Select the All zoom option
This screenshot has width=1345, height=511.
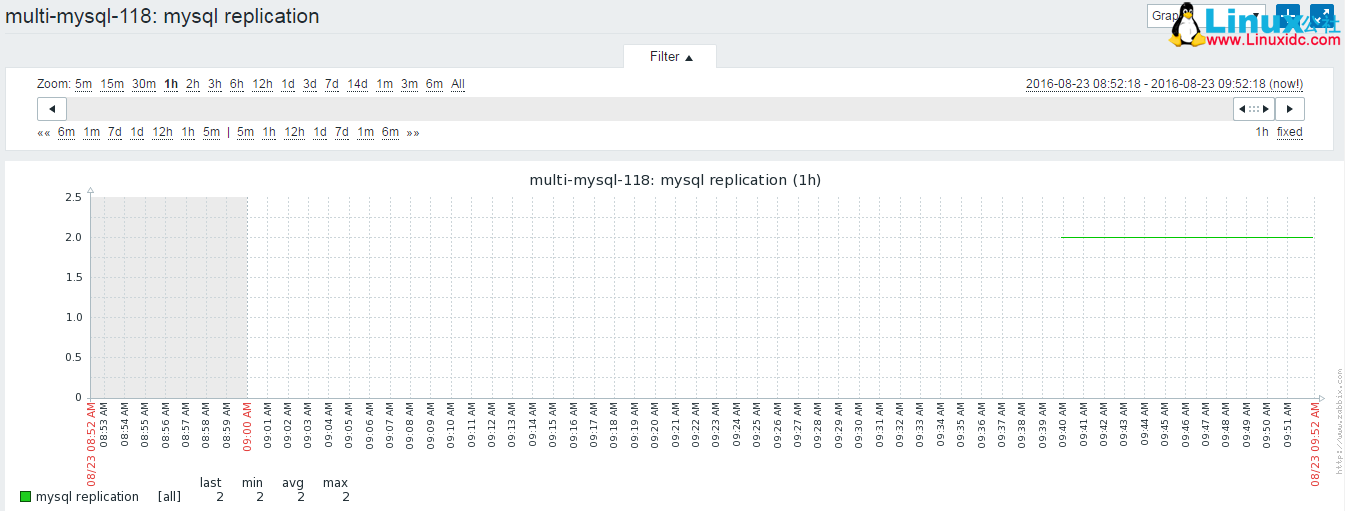coord(458,84)
